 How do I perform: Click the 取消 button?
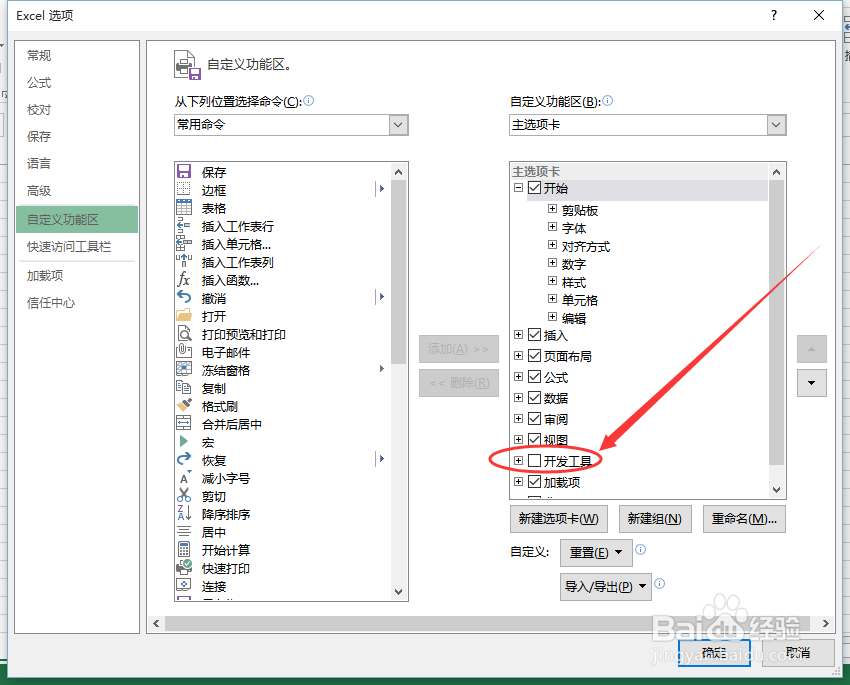pyautogui.click(x=798, y=652)
